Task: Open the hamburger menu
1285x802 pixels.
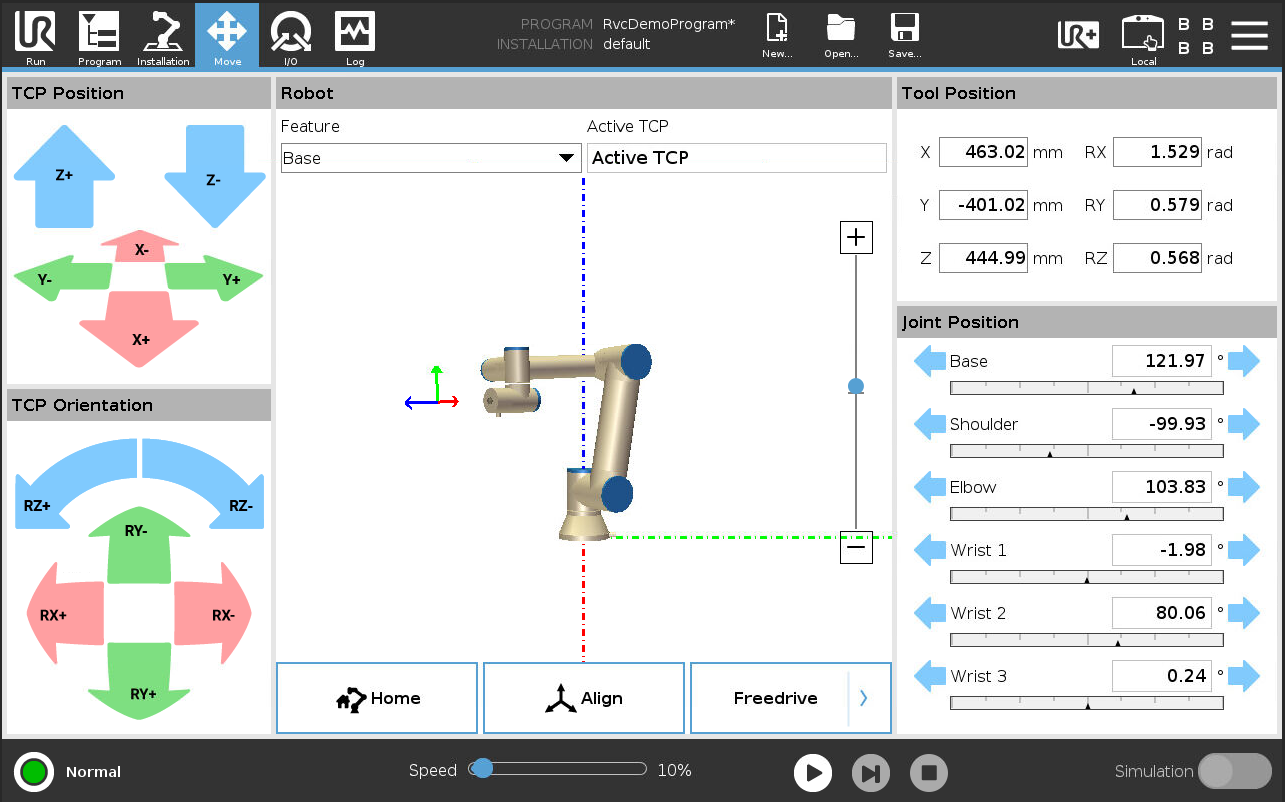Action: tap(1249, 34)
